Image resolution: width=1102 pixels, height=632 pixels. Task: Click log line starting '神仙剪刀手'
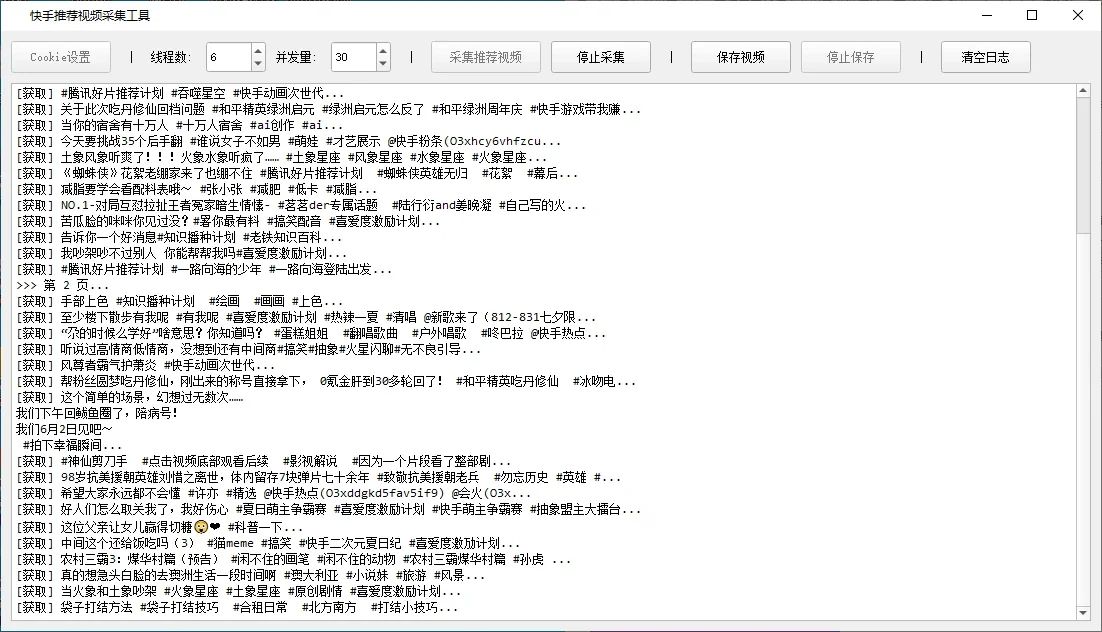click(263, 462)
